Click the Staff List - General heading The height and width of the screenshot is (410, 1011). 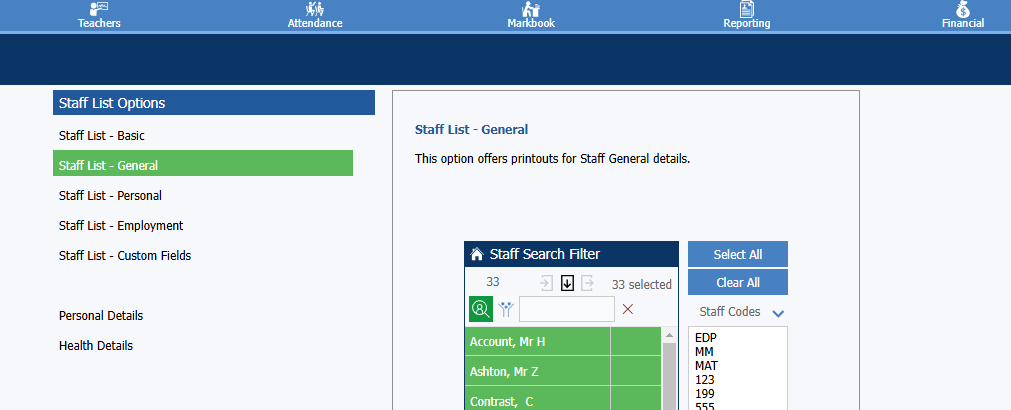tap(471, 130)
